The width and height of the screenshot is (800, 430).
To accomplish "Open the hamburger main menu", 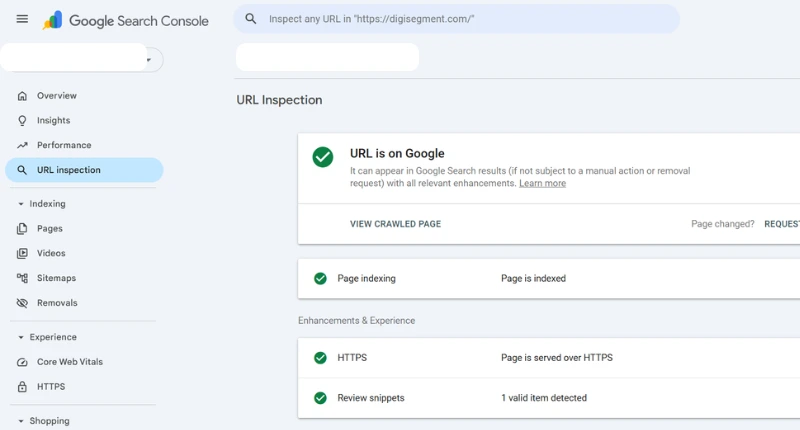I will (x=22, y=19).
